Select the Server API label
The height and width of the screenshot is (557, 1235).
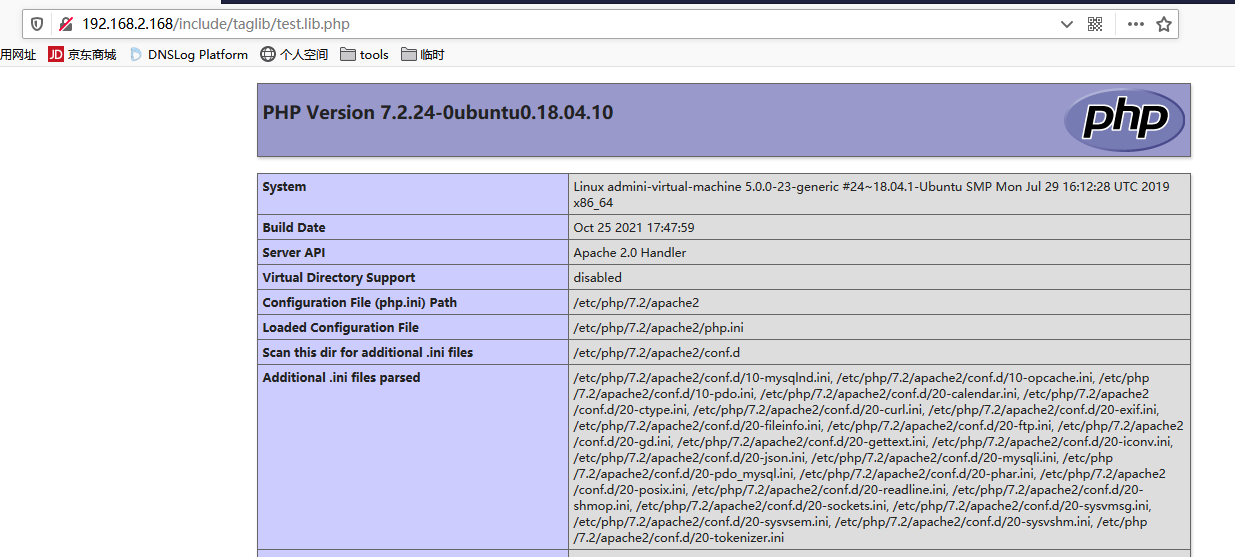click(x=294, y=253)
